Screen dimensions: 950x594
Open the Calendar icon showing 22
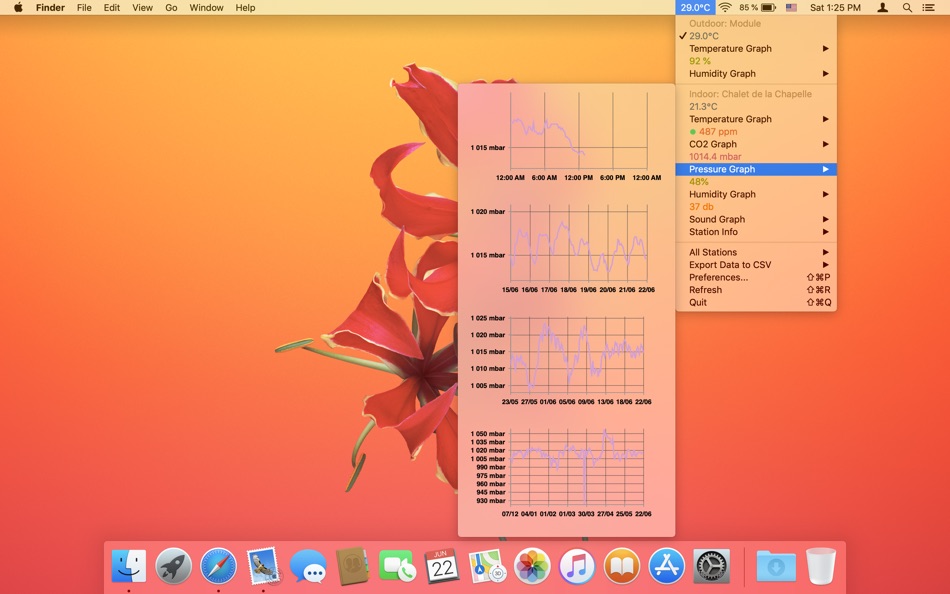tap(442, 566)
